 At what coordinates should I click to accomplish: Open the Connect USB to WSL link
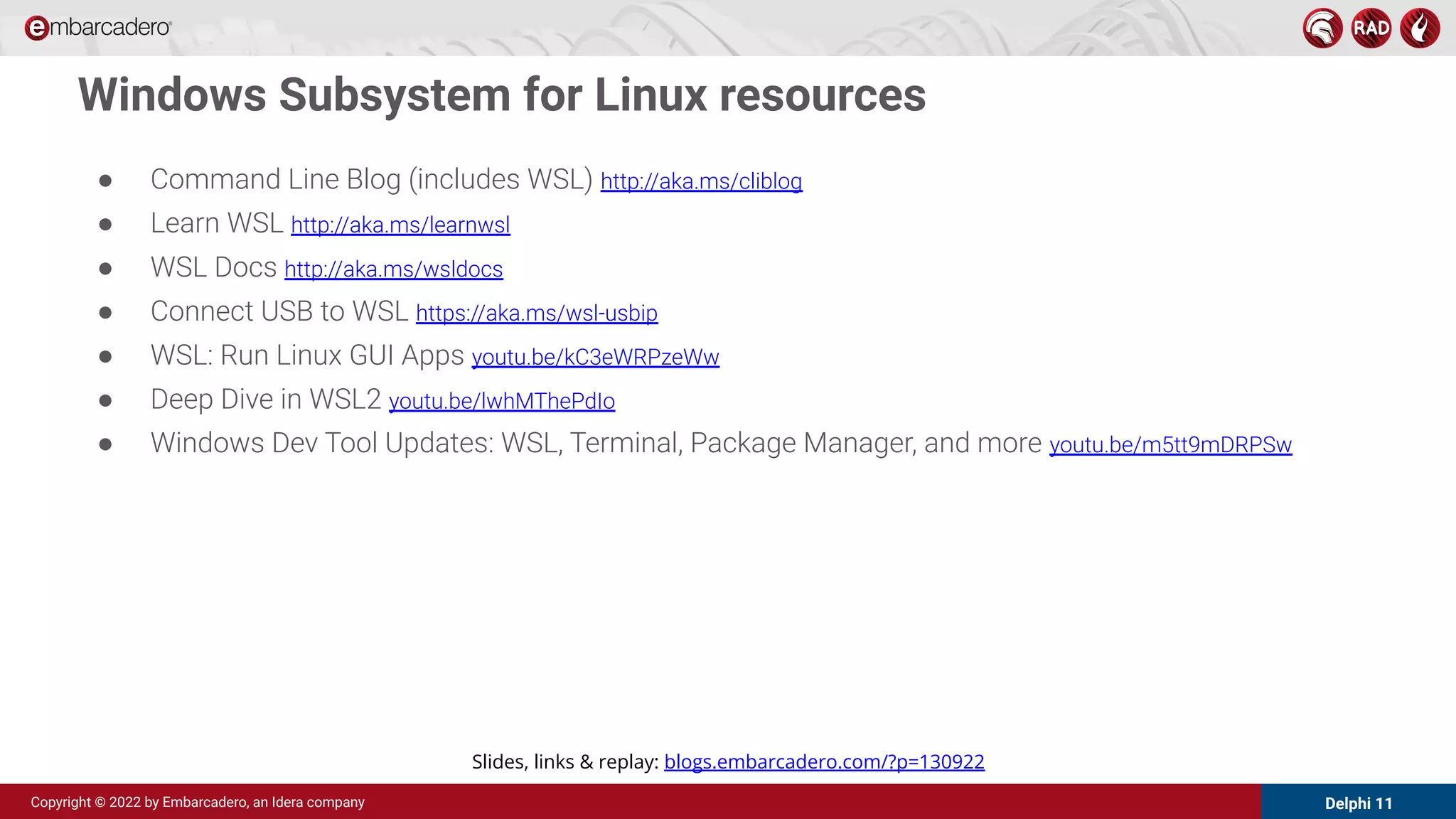(x=537, y=314)
